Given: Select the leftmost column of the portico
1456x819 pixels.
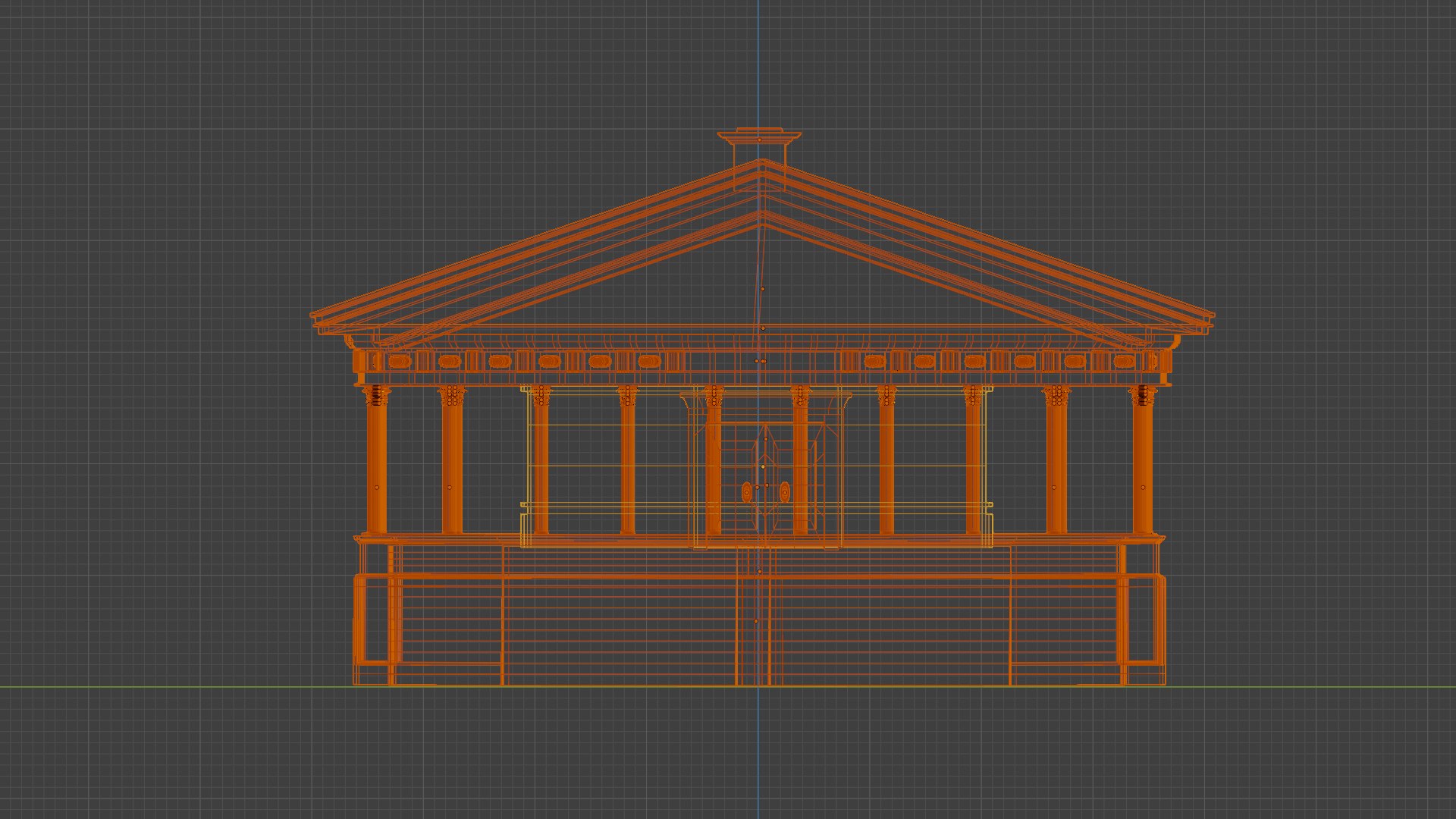Looking at the screenshot, I should click(x=376, y=460).
